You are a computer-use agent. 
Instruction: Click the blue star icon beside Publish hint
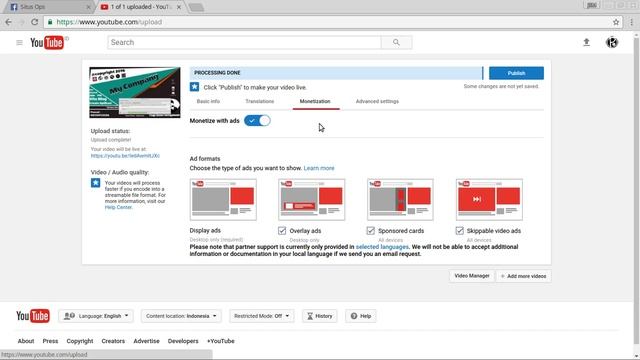point(194,87)
